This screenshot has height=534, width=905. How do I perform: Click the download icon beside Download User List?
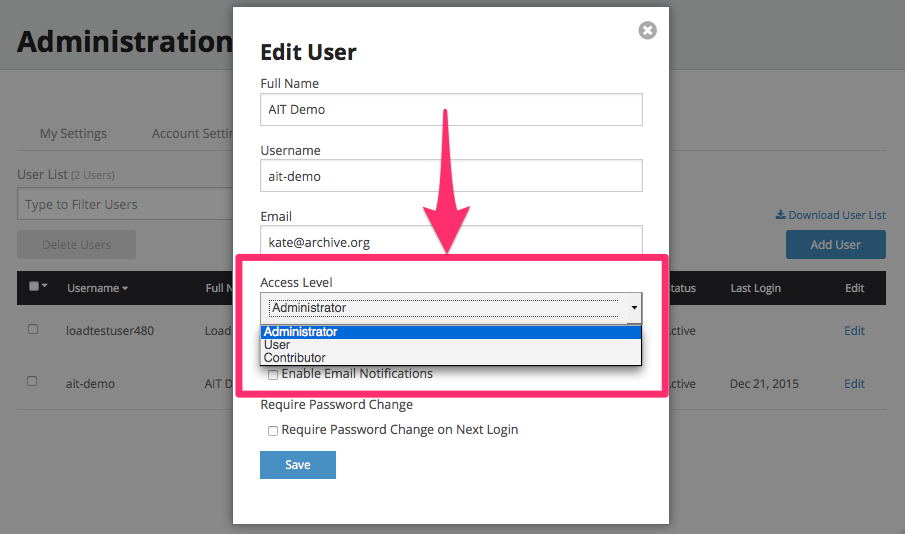tap(780, 215)
